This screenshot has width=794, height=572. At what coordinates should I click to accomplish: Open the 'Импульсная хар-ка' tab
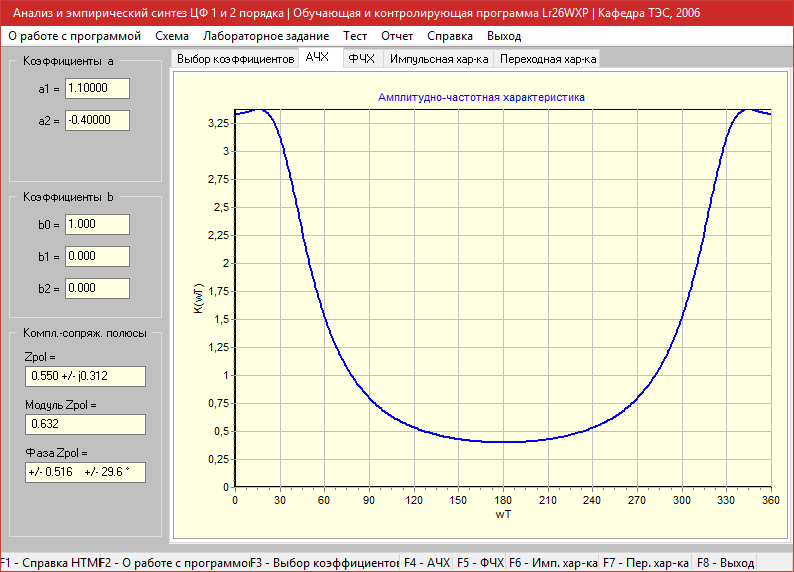tap(439, 59)
